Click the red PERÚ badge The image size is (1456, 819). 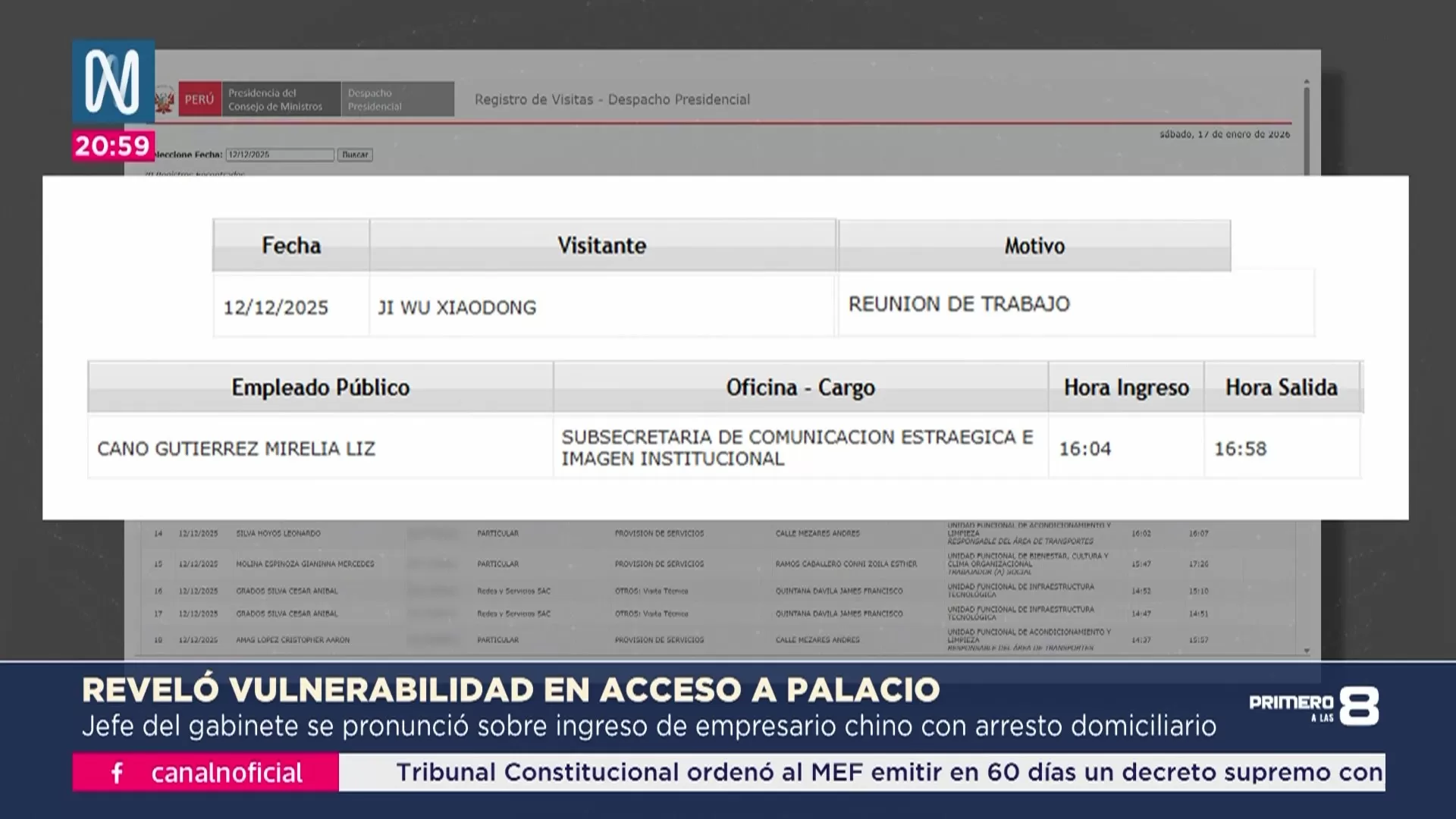pyautogui.click(x=200, y=99)
